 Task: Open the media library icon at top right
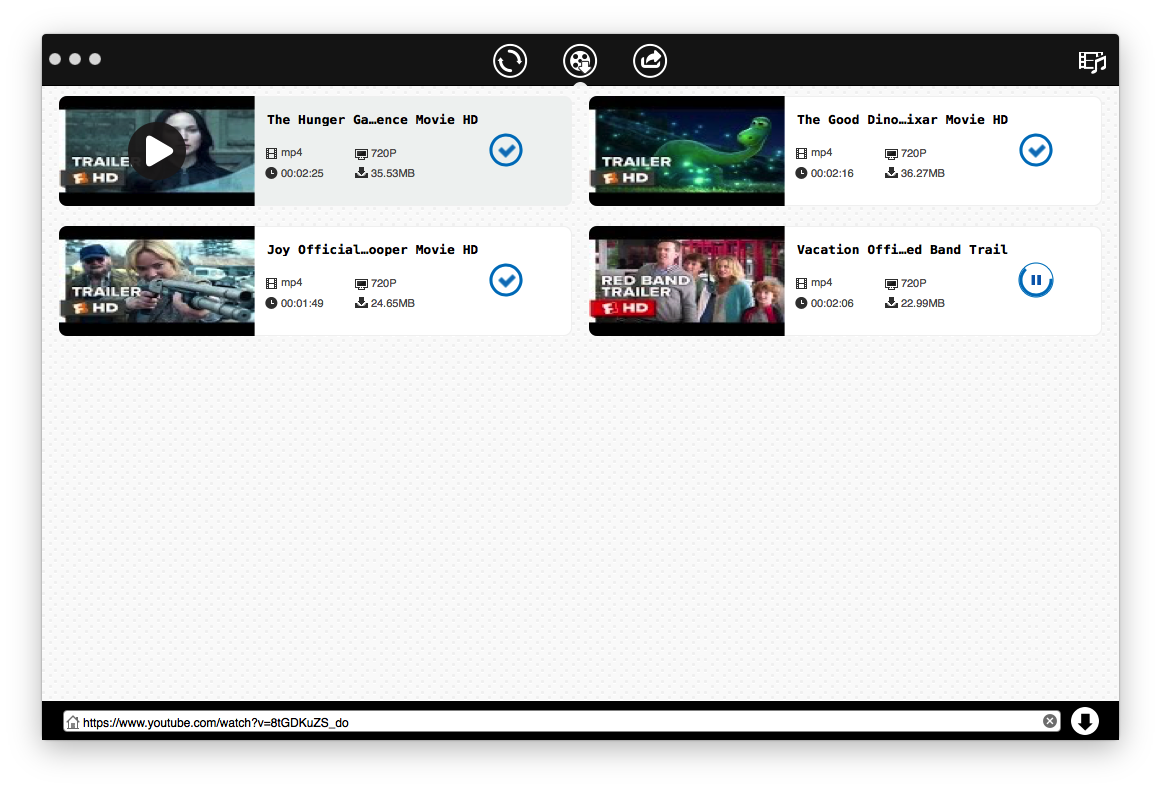(x=1091, y=61)
